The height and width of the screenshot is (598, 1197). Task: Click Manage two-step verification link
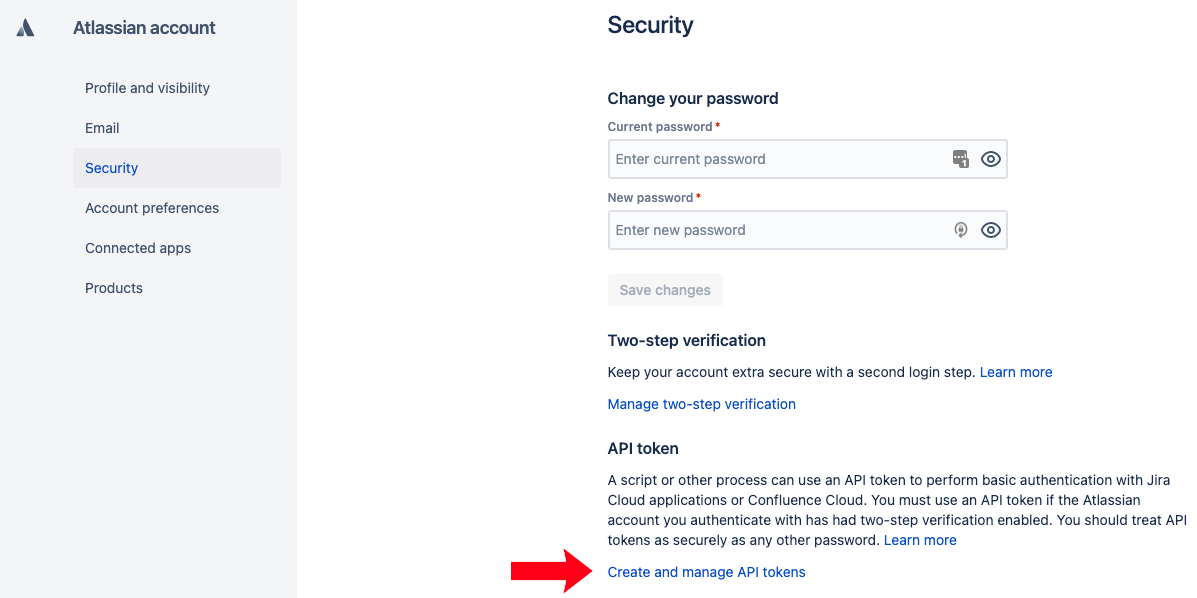click(702, 404)
